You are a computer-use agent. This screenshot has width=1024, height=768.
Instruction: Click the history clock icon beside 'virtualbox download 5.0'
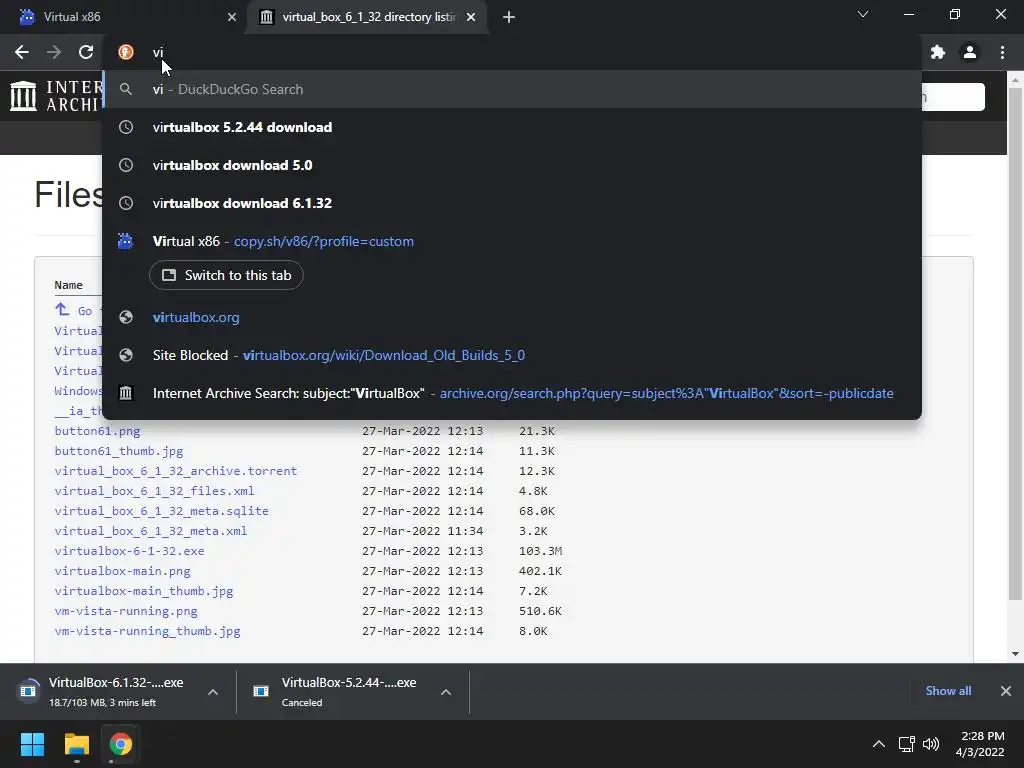pos(126,165)
